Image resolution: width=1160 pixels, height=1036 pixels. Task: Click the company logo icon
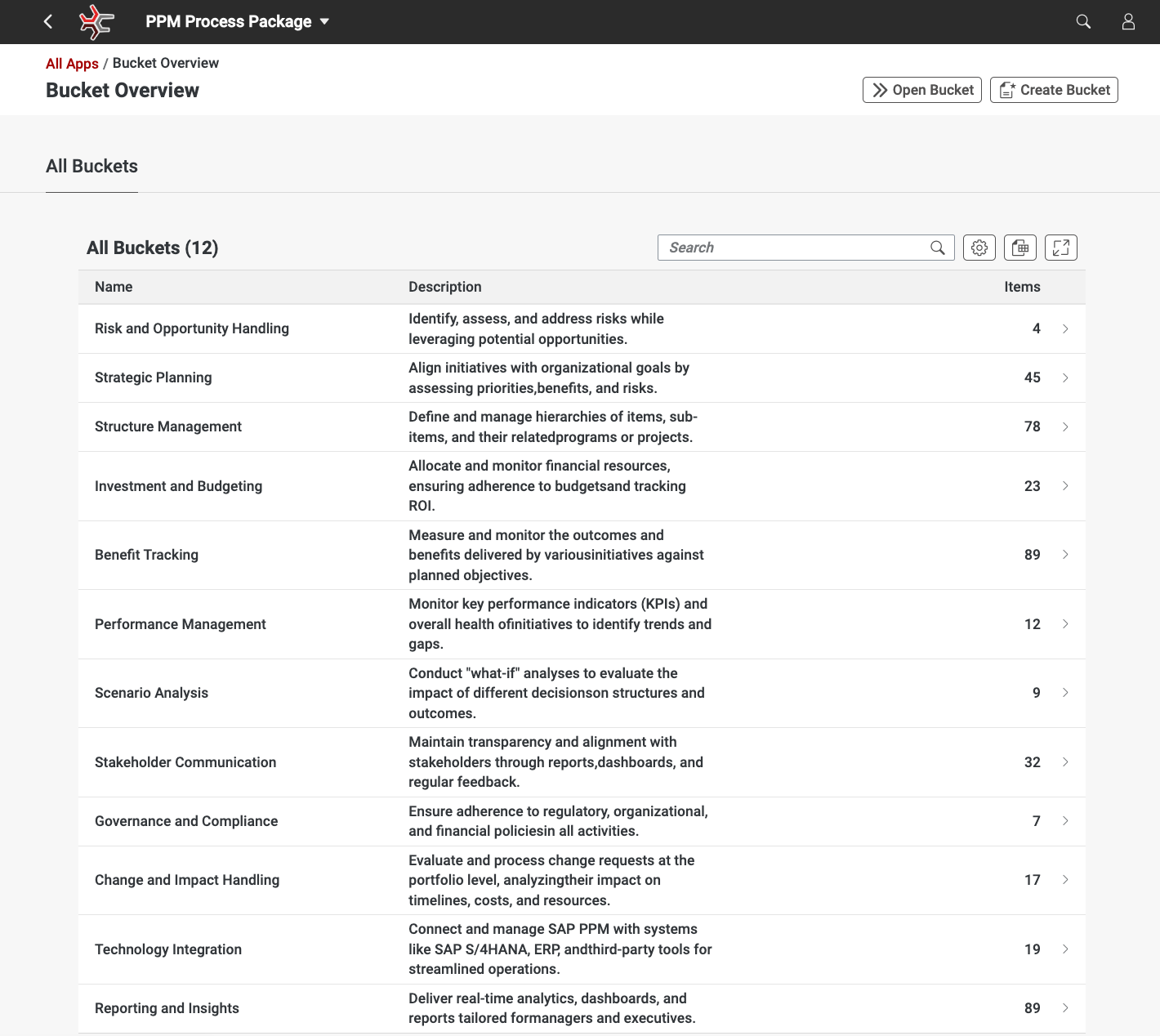tap(96, 22)
